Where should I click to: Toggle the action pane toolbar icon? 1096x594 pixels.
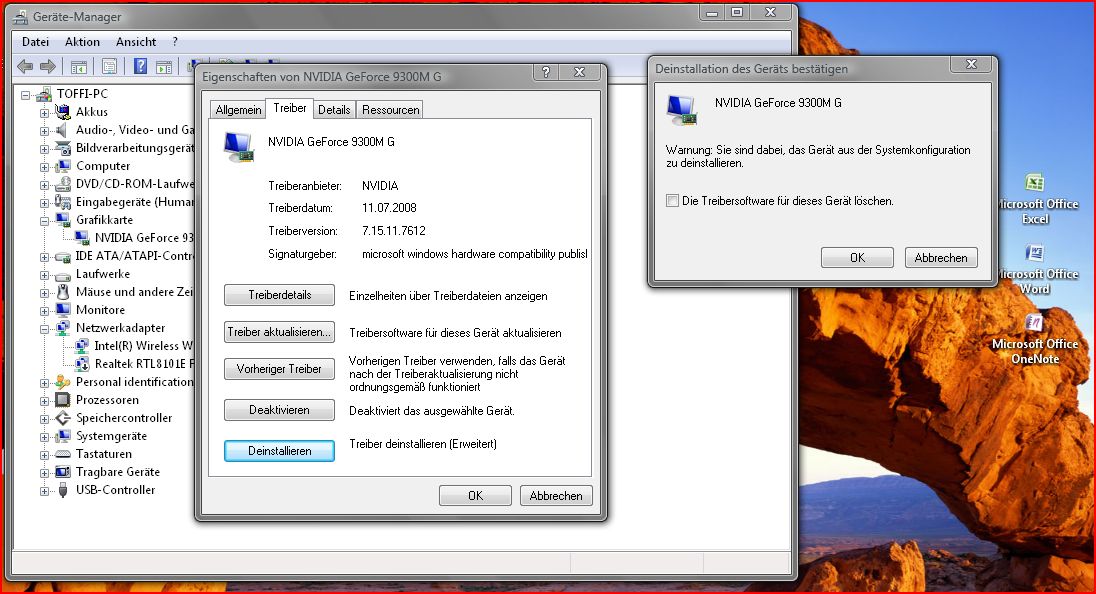click(164, 67)
